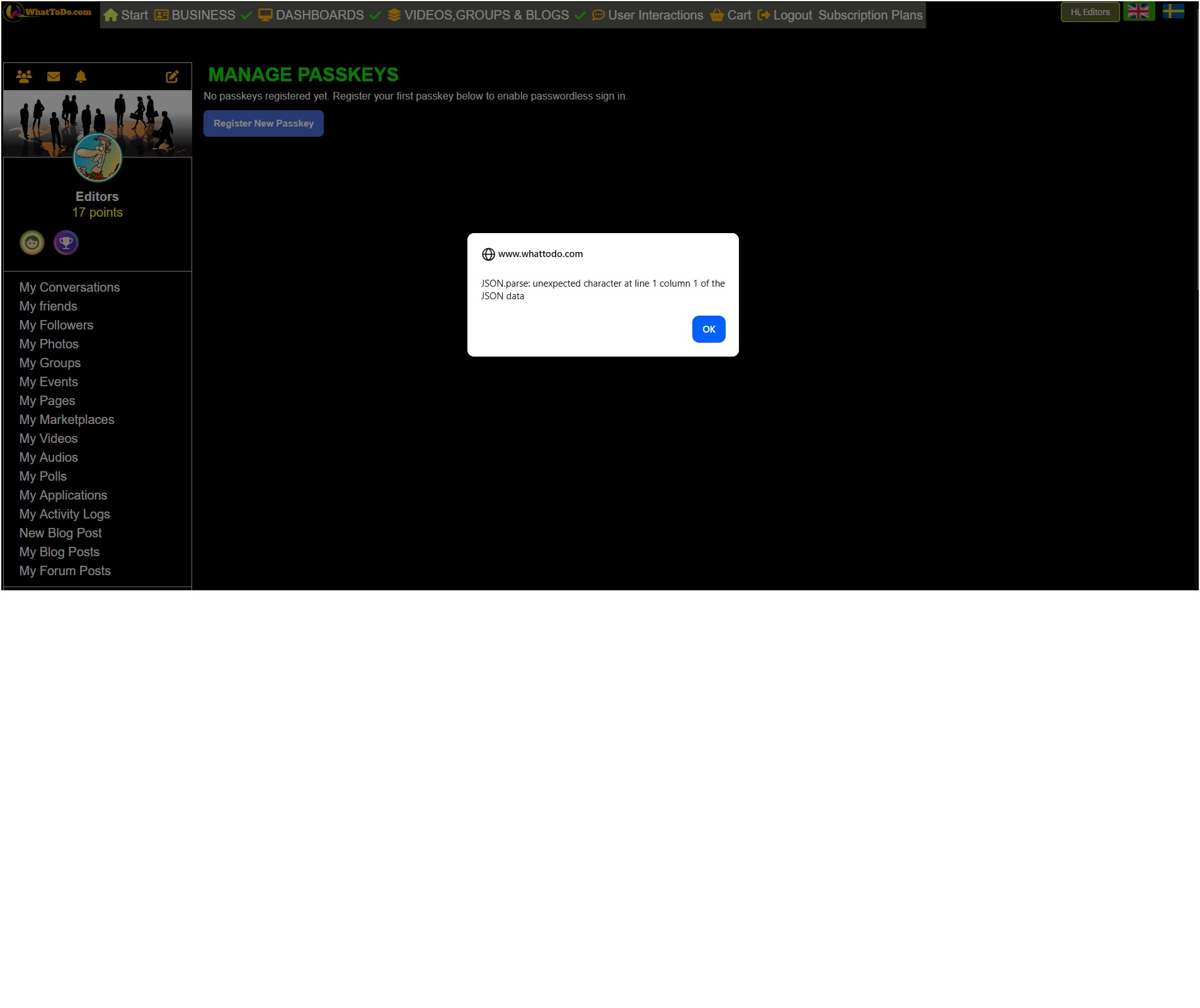
Task: Open the messages envelope icon
Action: pyautogui.click(x=54, y=77)
